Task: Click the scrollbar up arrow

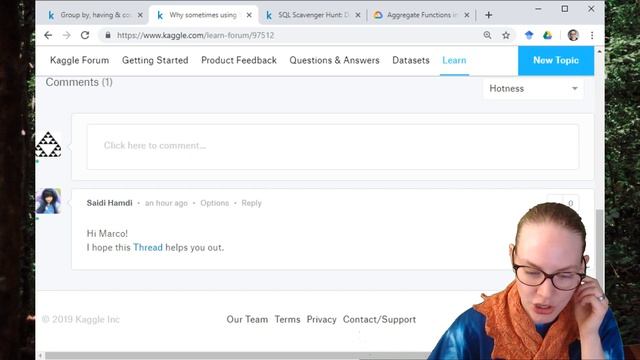Action: pos(599,52)
